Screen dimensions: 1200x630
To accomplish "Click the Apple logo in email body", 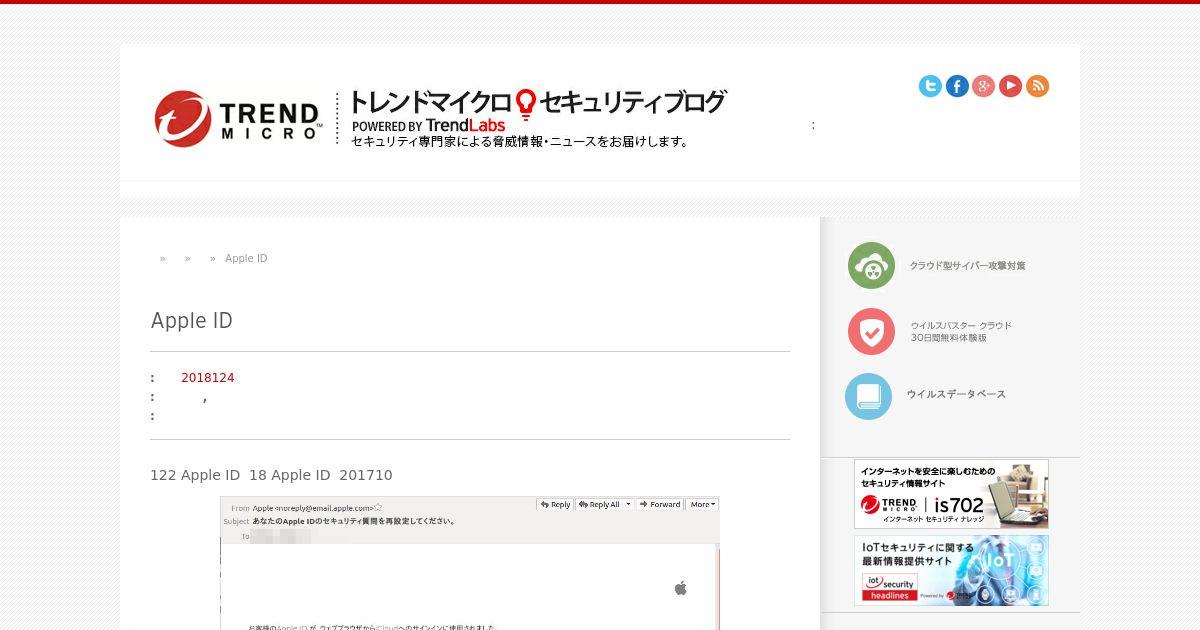I will (681, 588).
